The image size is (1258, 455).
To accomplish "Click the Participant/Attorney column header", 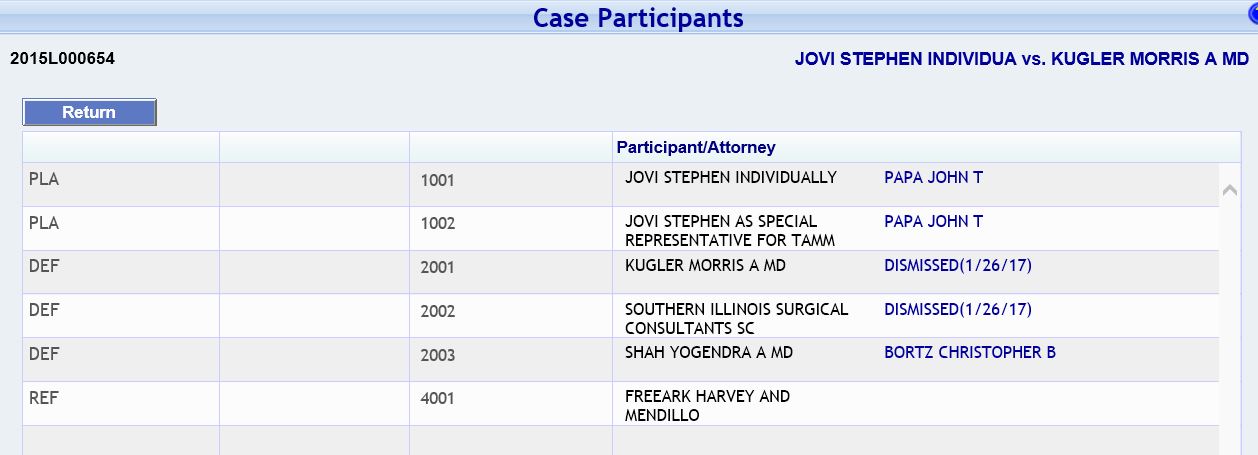I will point(695,147).
